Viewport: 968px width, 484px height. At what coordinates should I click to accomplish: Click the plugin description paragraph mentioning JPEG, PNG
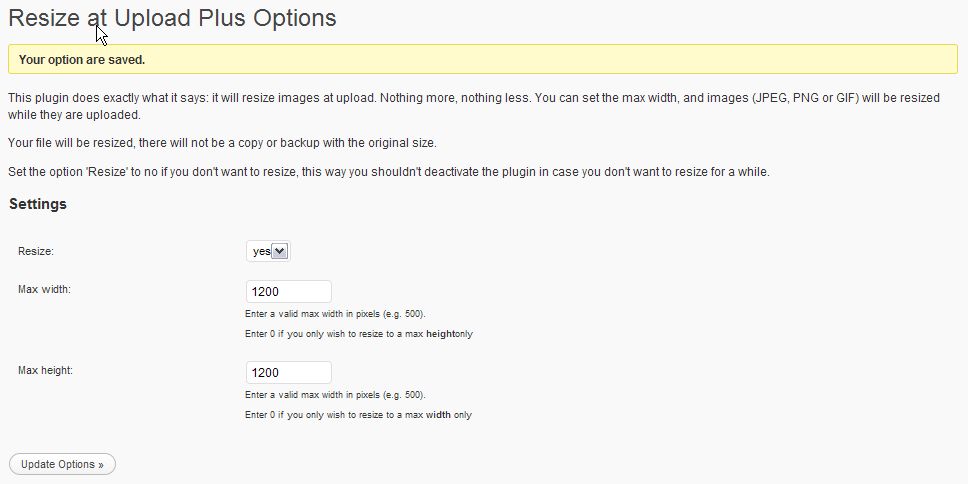[x=474, y=106]
